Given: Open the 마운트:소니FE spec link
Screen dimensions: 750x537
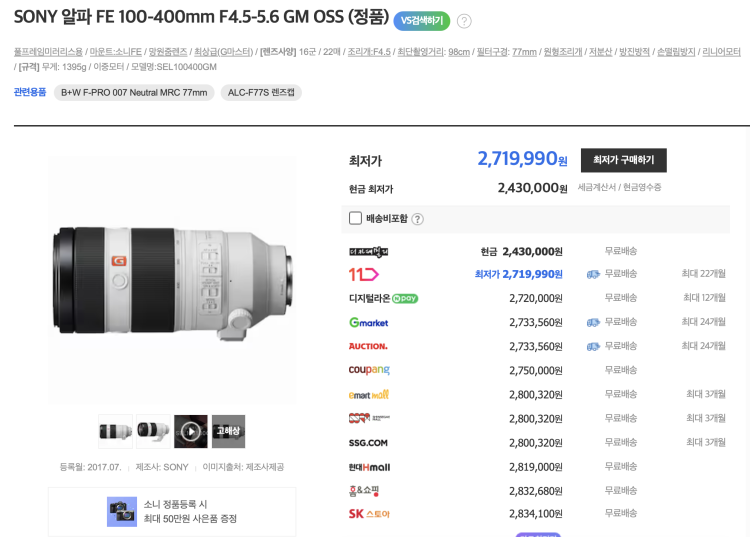Looking at the screenshot, I should tap(116, 52).
